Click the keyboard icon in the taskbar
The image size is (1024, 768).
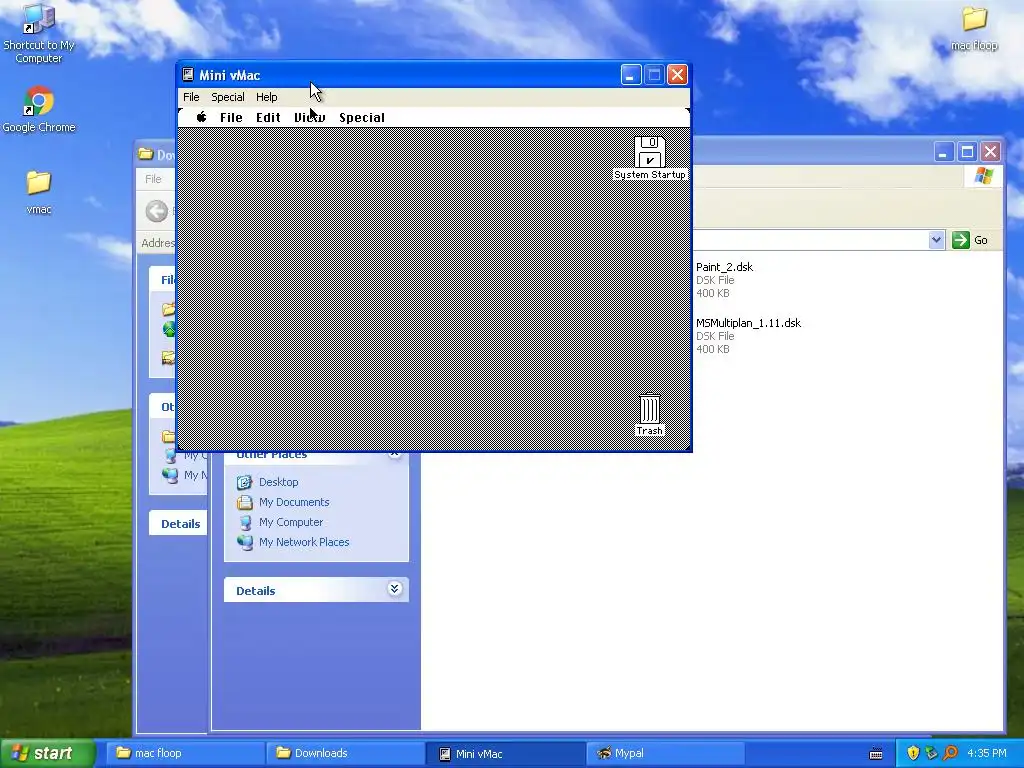876,754
